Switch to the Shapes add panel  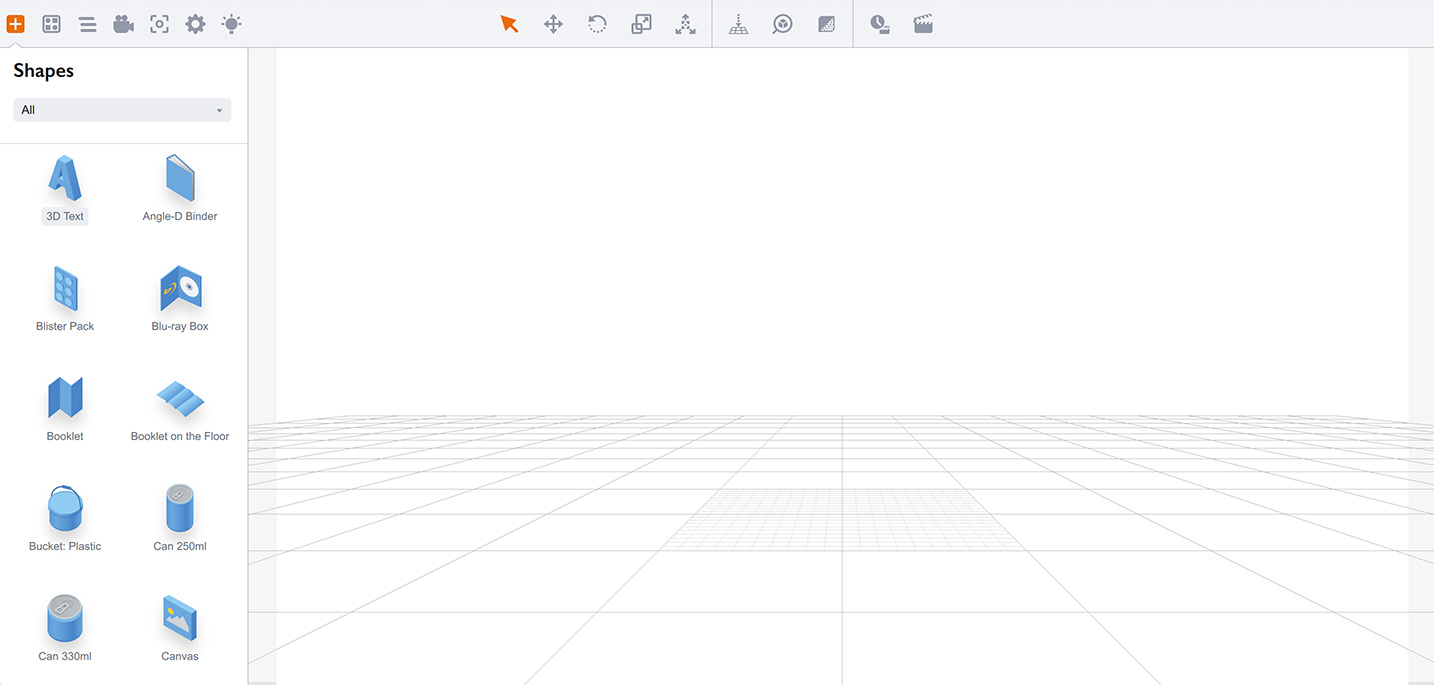pyautogui.click(x=15, y=23)
